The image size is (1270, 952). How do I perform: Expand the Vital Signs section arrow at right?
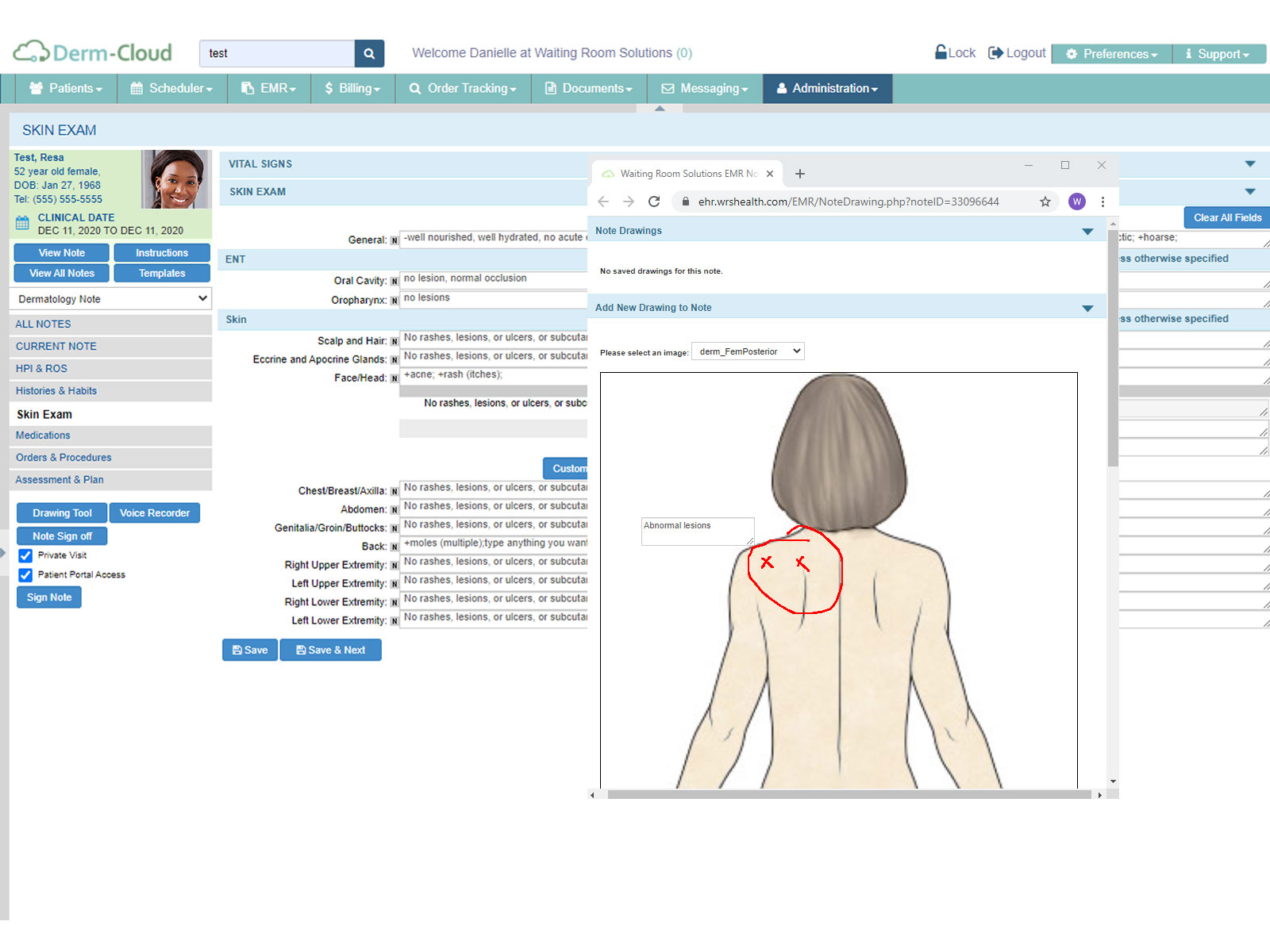[1250, 164]
